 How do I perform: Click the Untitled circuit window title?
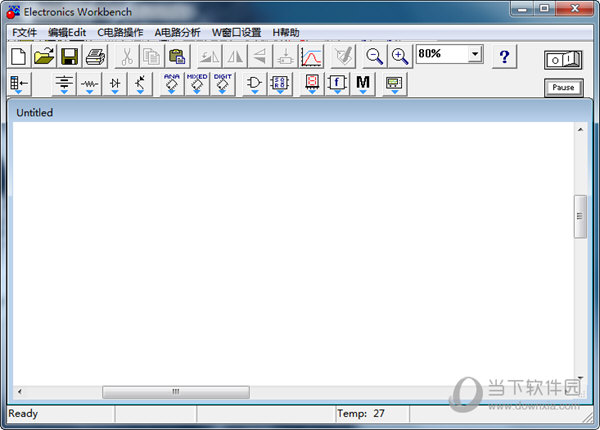(x=34, y=113)
